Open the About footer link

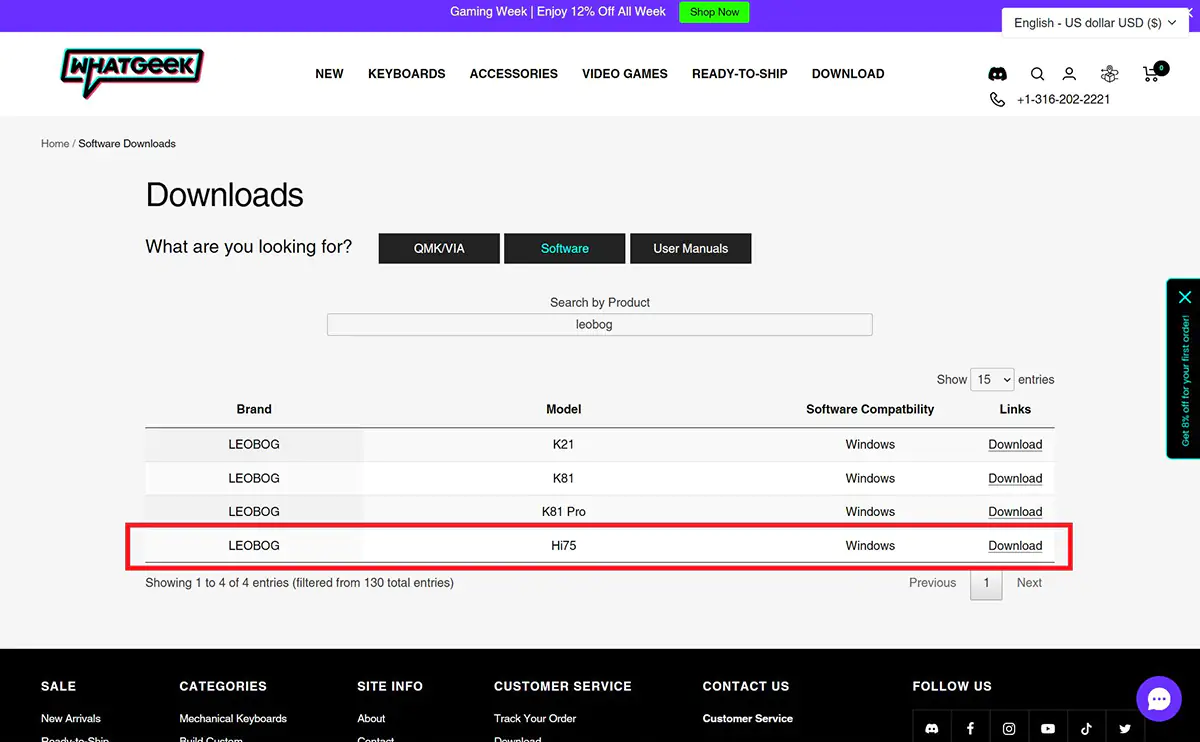click(x=371, y=718)
